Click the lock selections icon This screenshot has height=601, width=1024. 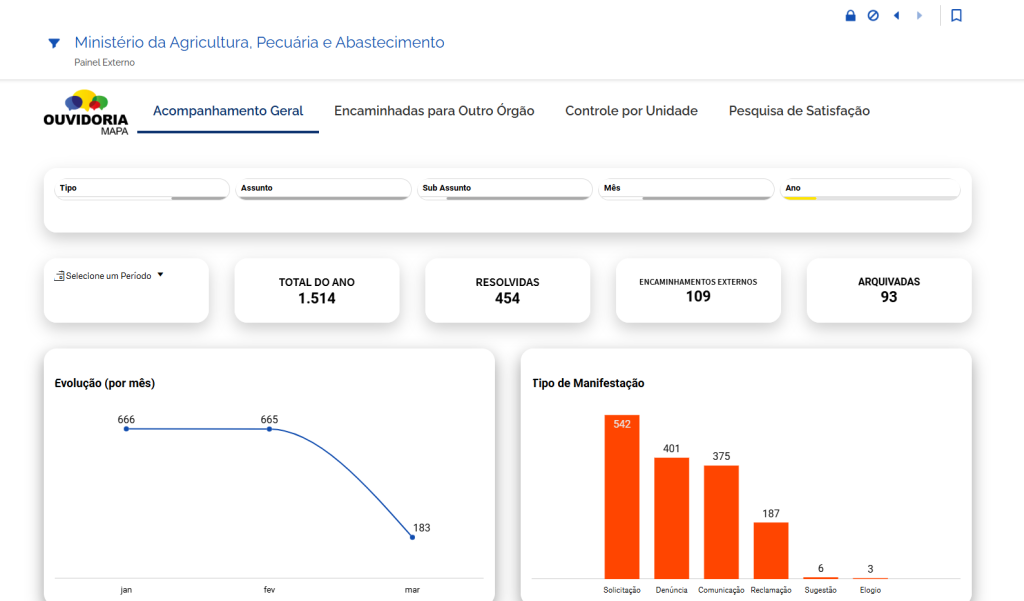pos(850,16)
